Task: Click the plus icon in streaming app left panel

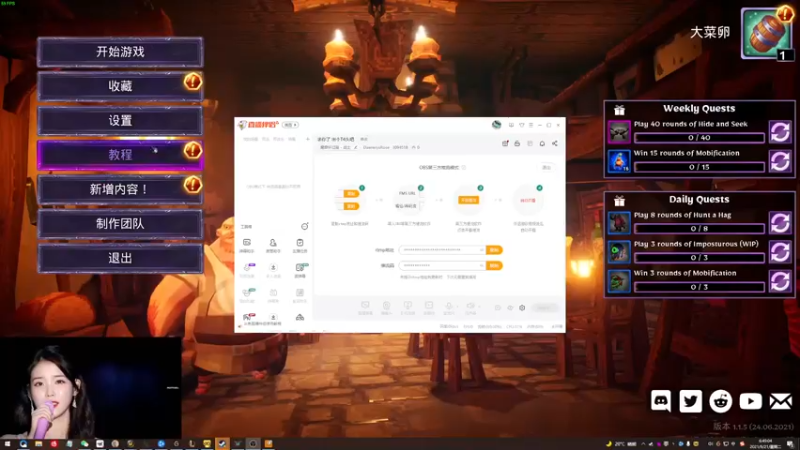Action: pyautogui.click(x=308, y=139)
